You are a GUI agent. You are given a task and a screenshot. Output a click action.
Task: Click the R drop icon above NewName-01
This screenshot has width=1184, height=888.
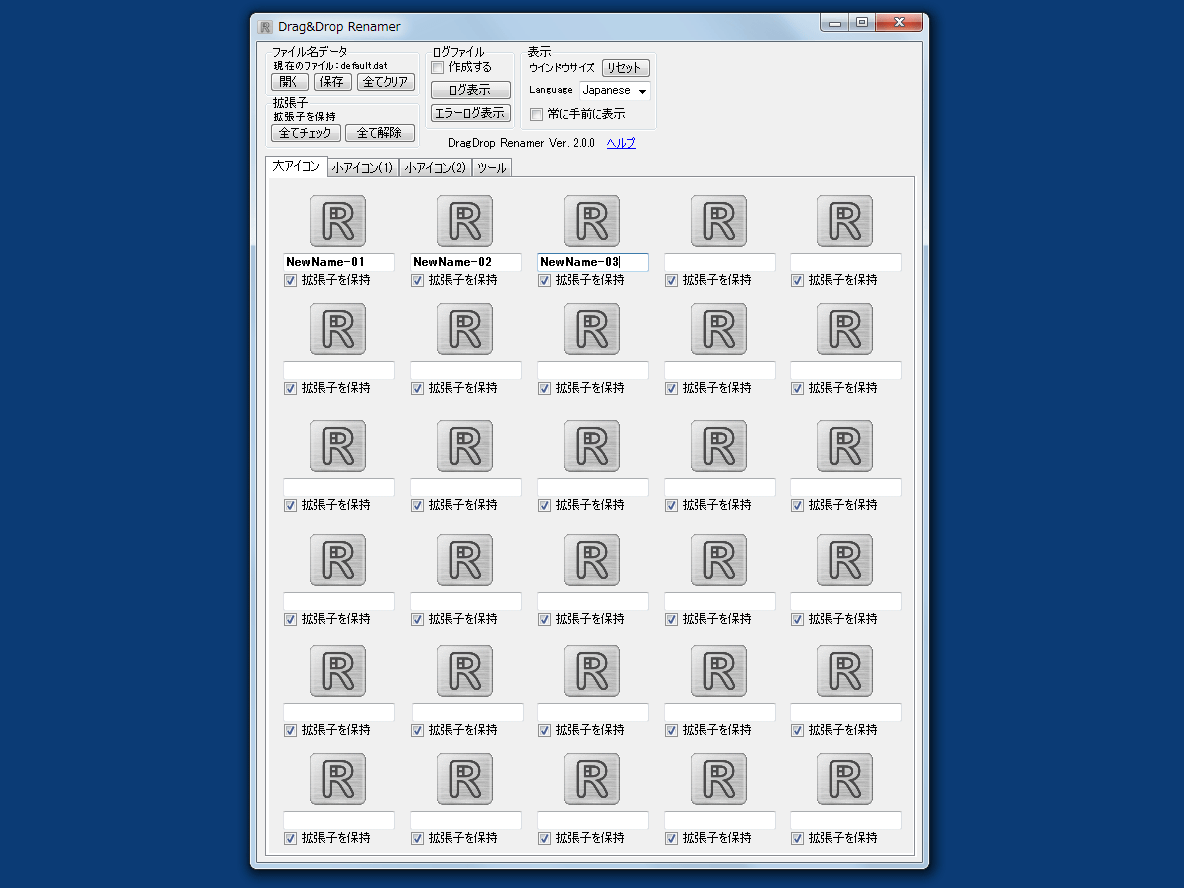coord(338,221)
